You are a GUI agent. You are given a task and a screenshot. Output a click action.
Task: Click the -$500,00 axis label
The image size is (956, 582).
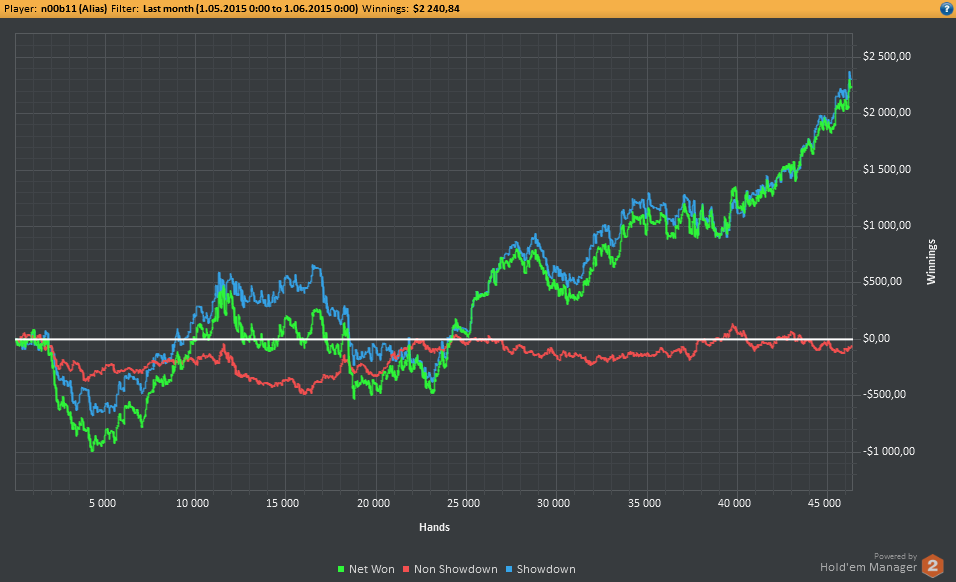click(884, 394)
